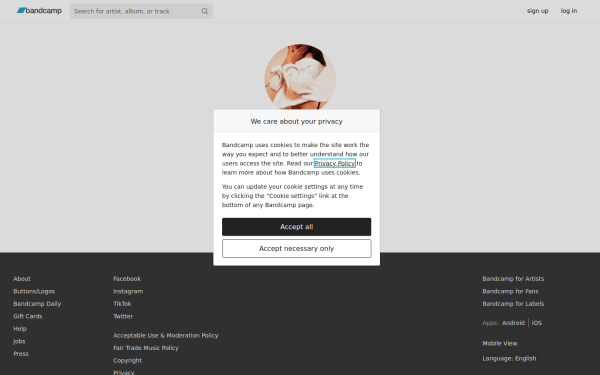The height and width of the screenshot is (375, 600).
Task: Visit Bandcamp's Instagram page
Action: [x=128, y=291]
